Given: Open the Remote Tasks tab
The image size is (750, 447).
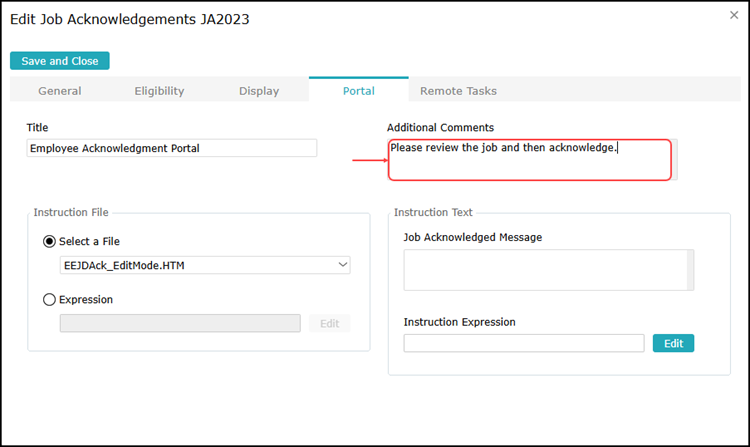Looking at the screenshot, I should 458,91.
